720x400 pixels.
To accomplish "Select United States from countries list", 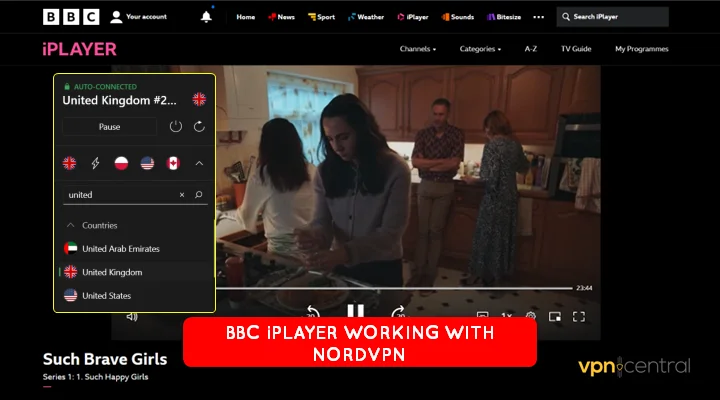I will click(135, 296).
